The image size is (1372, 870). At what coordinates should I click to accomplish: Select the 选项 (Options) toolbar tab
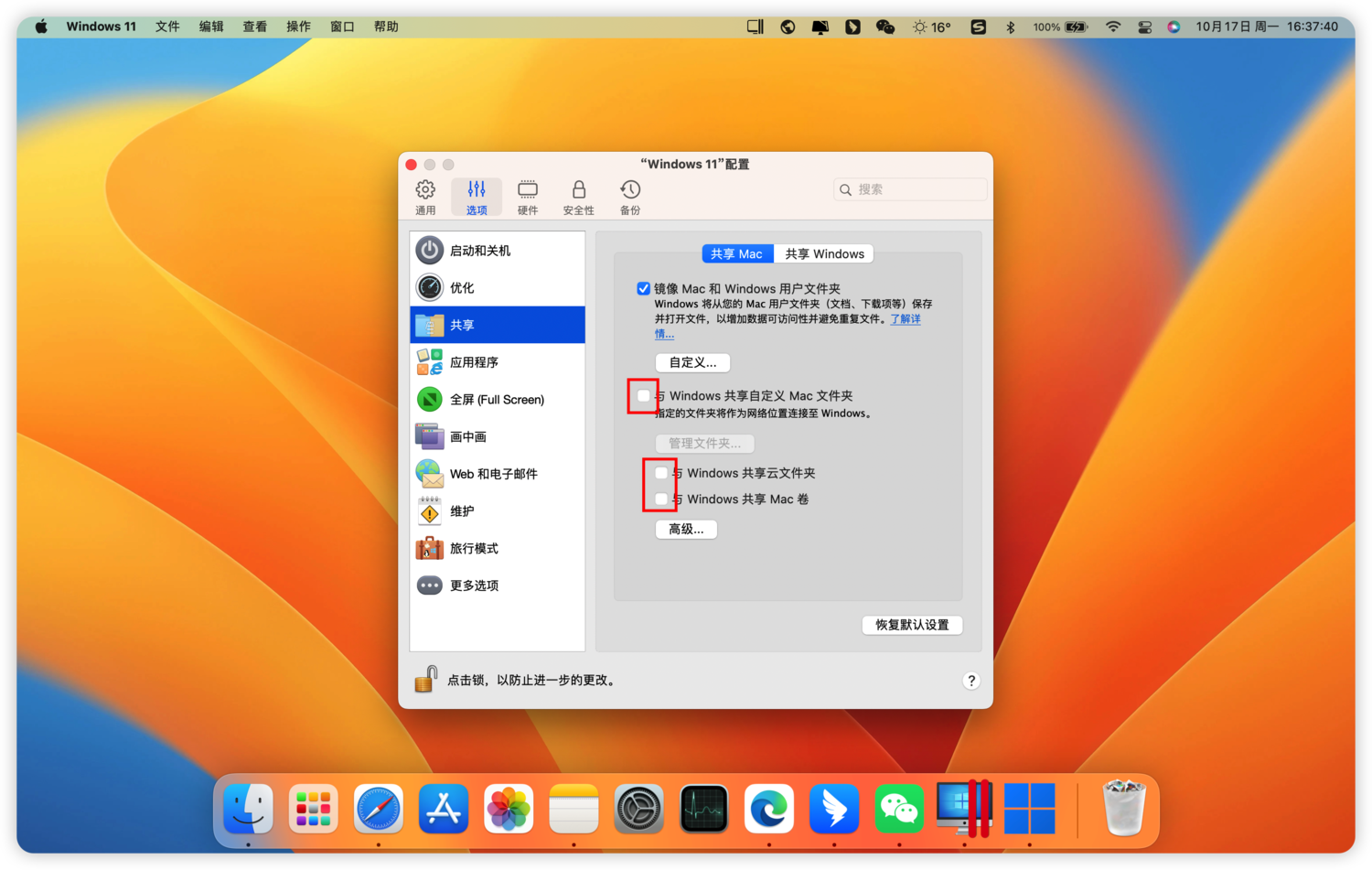coord(477,198)
